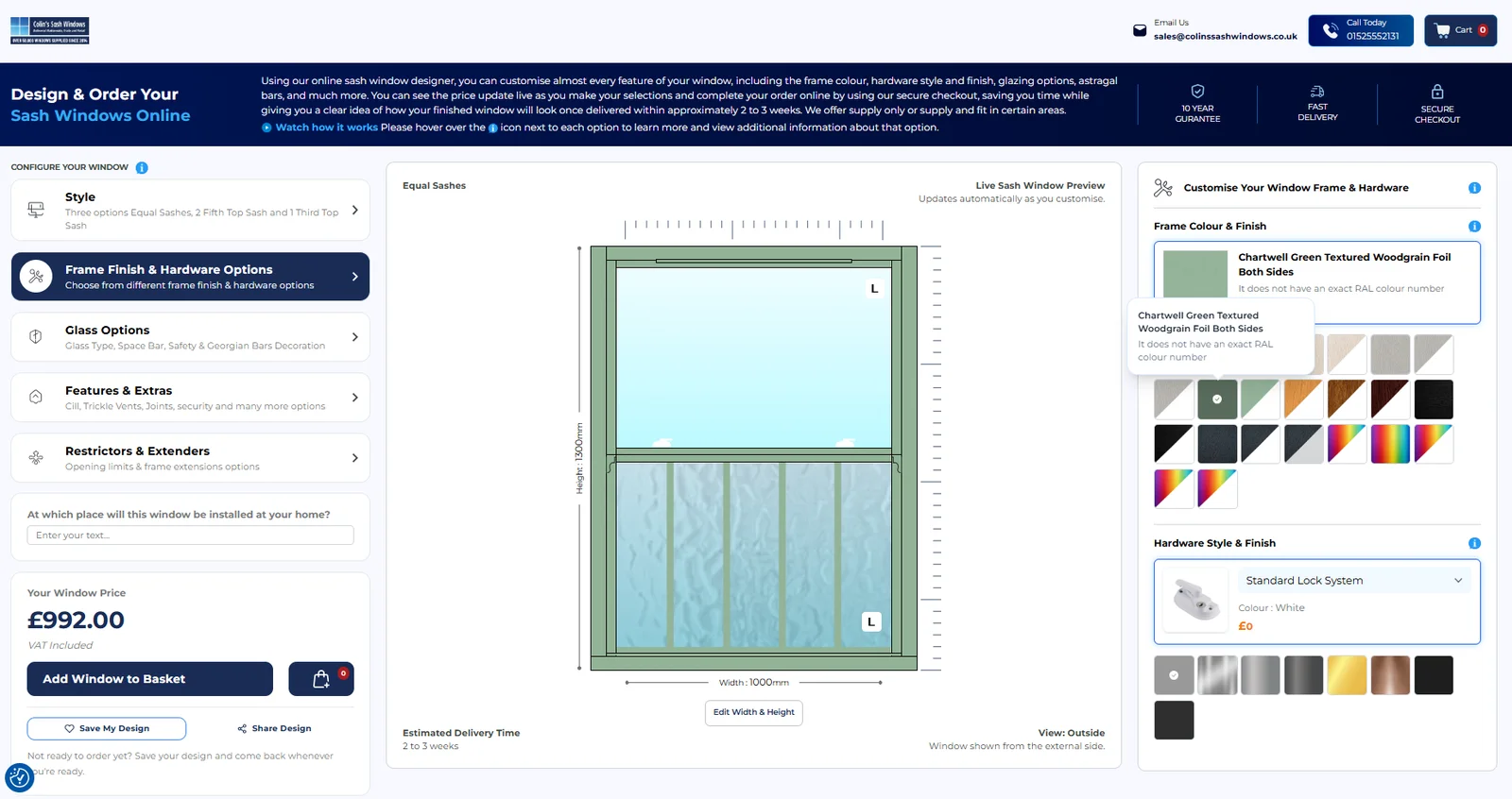Click the inline info icon in the banner text
This screenshot has height=799, width=1512.
pos(492,128)
